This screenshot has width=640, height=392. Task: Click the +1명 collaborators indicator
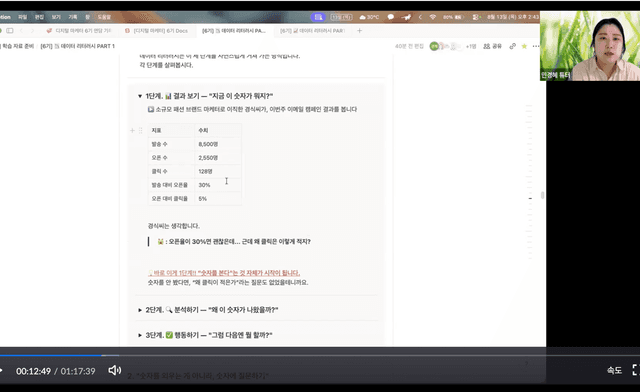(471, 46)
